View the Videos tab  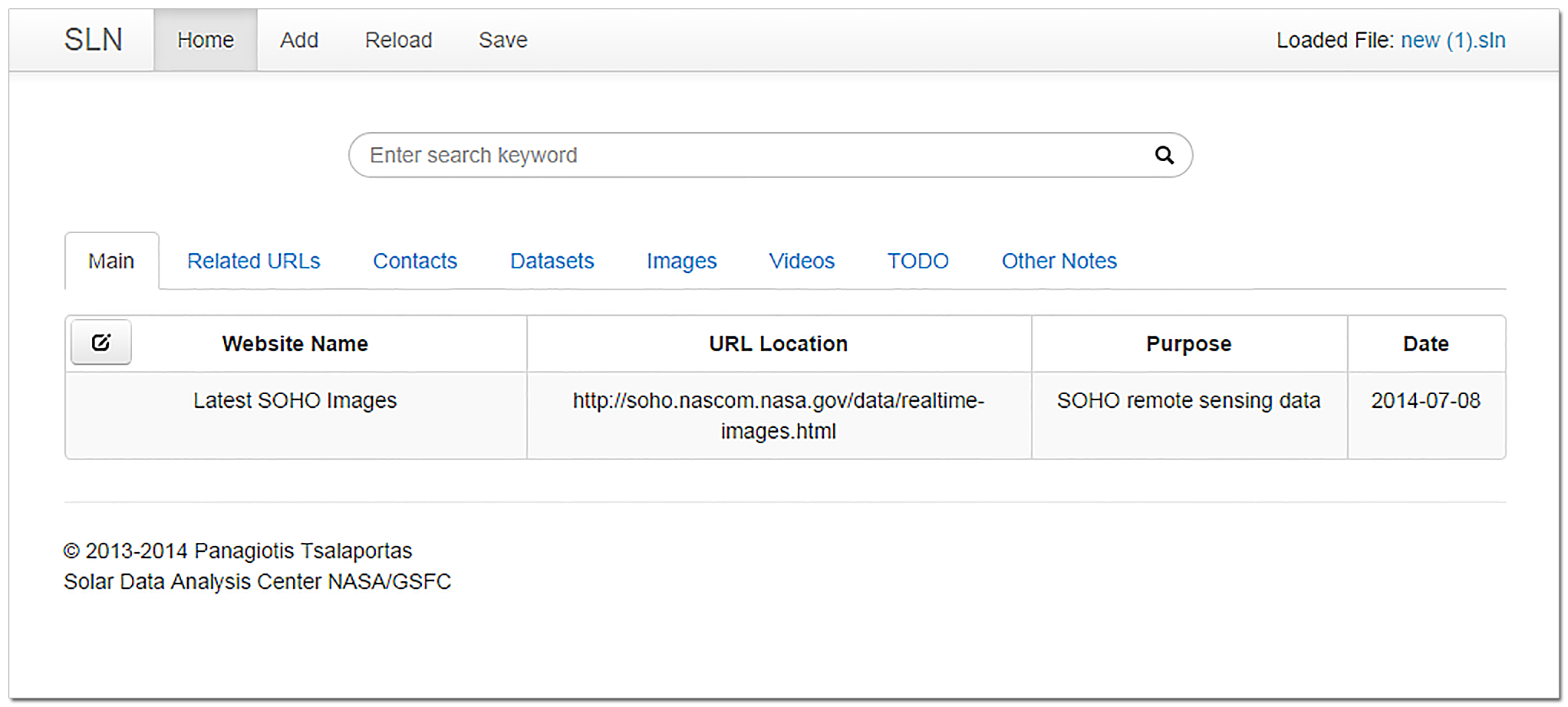coord(802,261)
